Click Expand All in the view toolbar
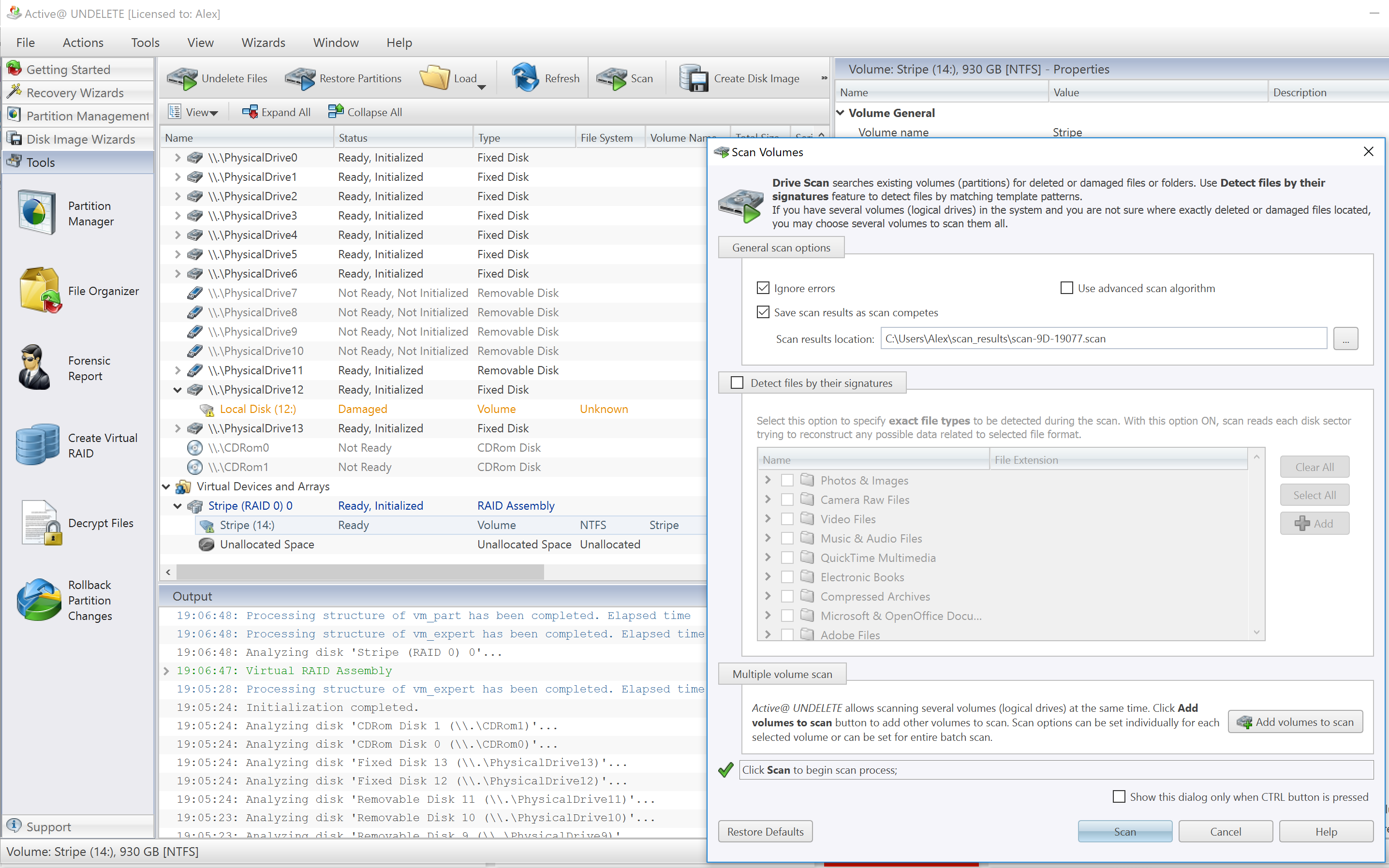 pyautogui.click(x=276, y=112)
